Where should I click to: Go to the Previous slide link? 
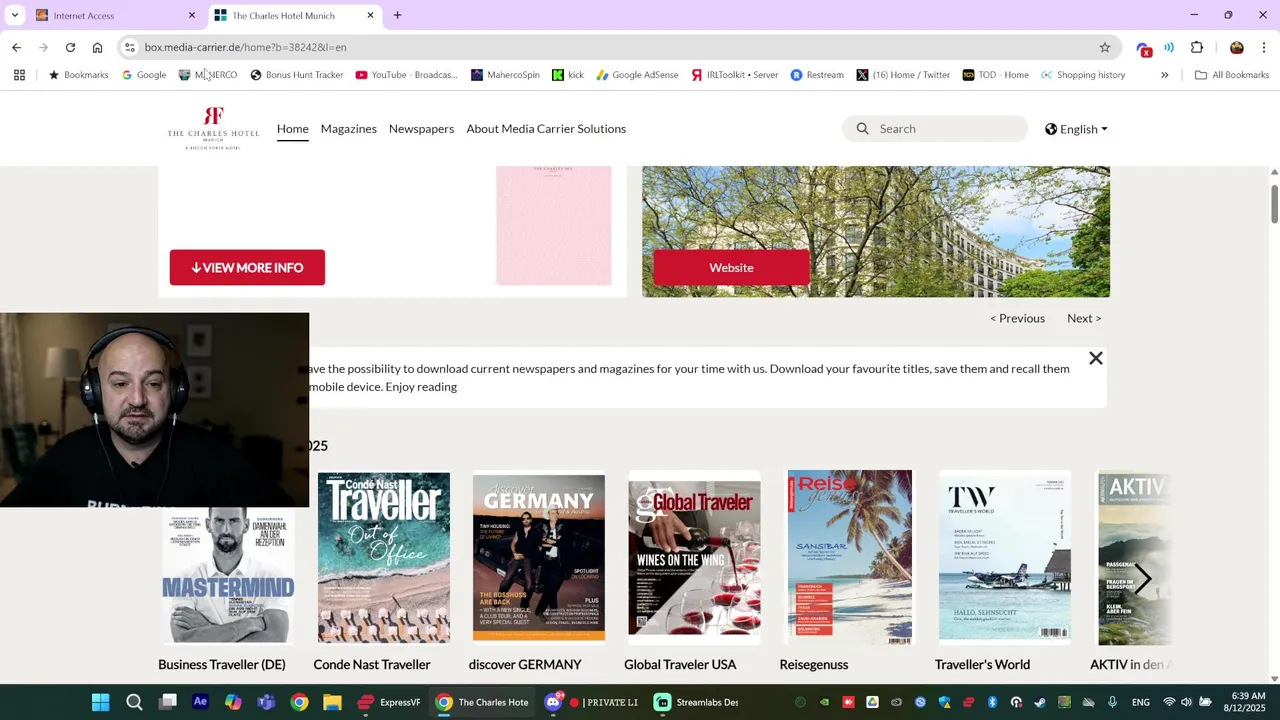click(1017, 318)
